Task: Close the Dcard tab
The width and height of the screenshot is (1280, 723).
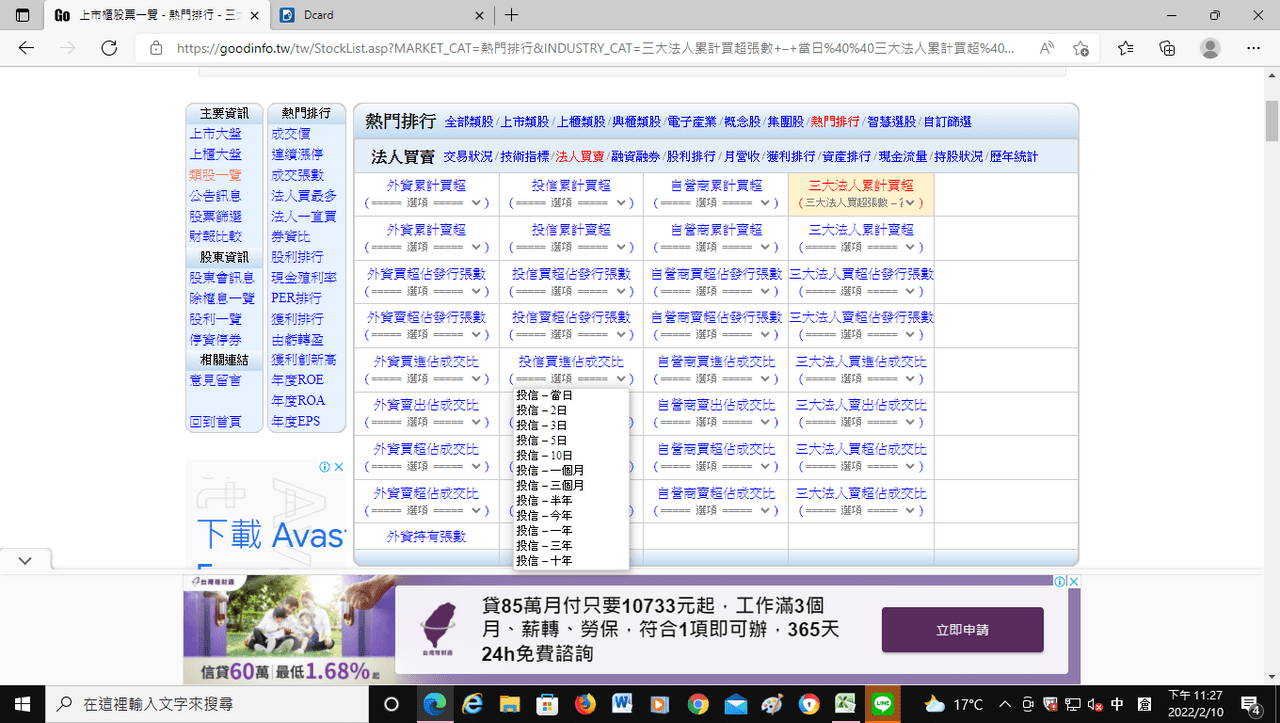Action: 479,16
